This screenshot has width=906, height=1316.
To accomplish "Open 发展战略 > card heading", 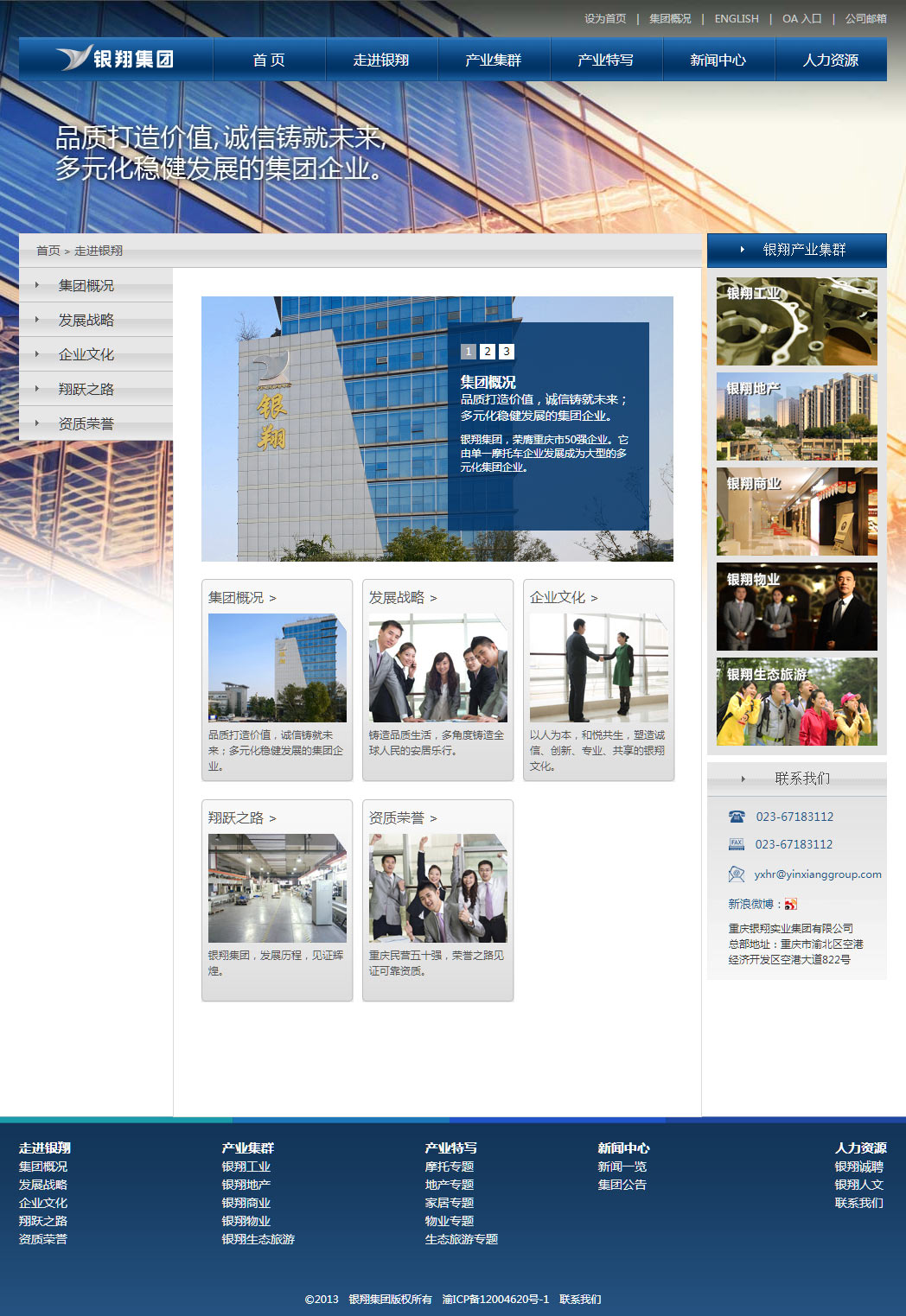I will click(x=403, y=597).
